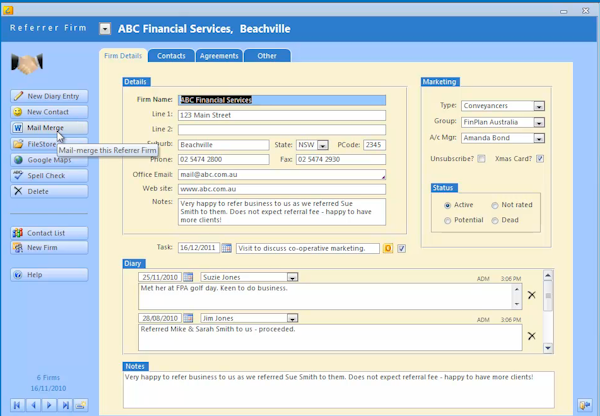Set Status to Potential
The image size is (600, 416).
coord(447,222)
